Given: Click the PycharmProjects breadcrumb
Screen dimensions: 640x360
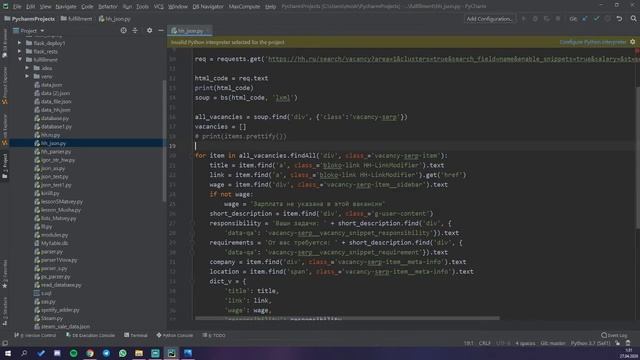Looking at the screenshot, I should [29, 19].
